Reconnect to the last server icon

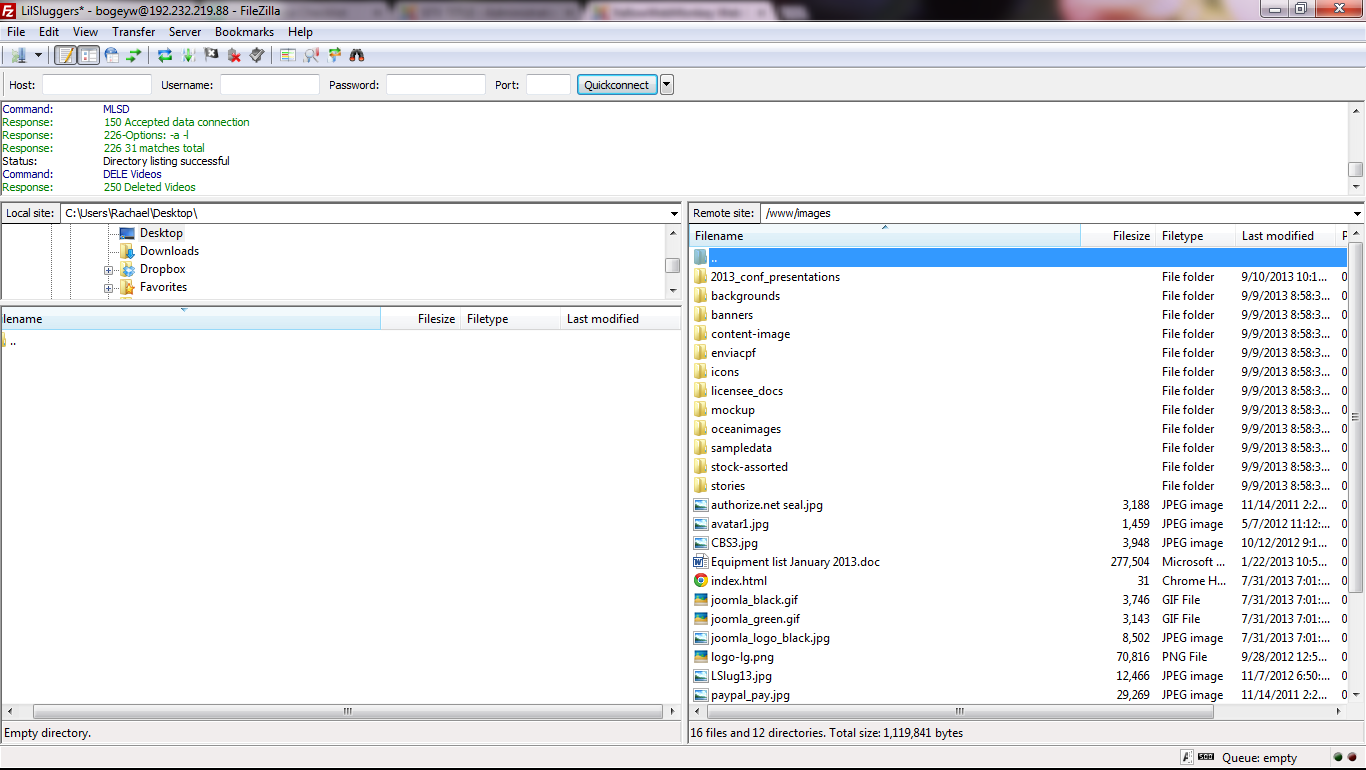(x=257, y=55)
